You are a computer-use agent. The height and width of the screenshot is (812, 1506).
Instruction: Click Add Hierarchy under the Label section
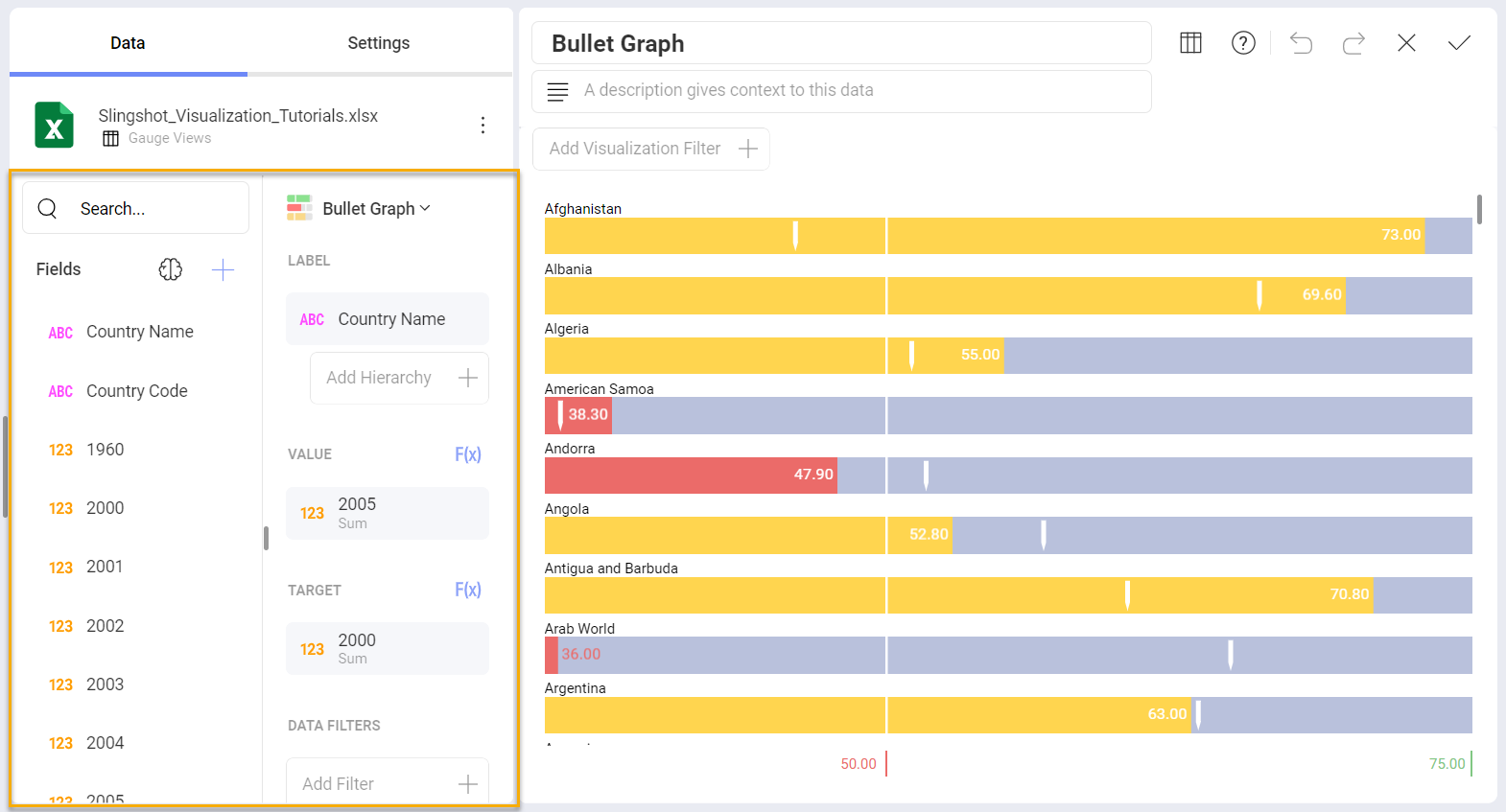pyautogui.click(x=398, y=378)
